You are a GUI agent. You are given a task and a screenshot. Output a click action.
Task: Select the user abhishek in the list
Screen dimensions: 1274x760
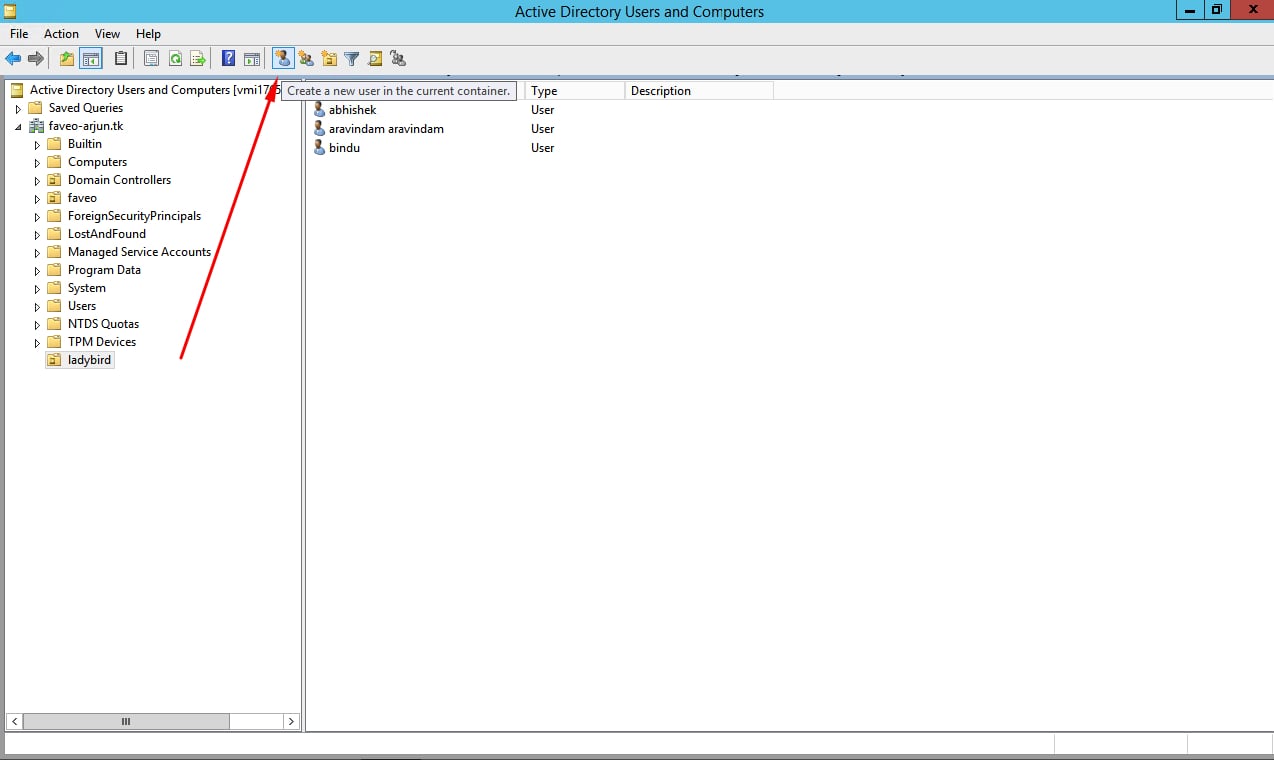(x=352, y=110)
